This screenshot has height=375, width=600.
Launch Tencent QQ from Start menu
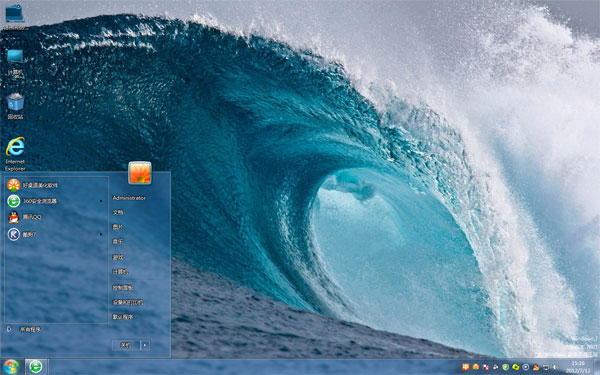tap(24, 217)
